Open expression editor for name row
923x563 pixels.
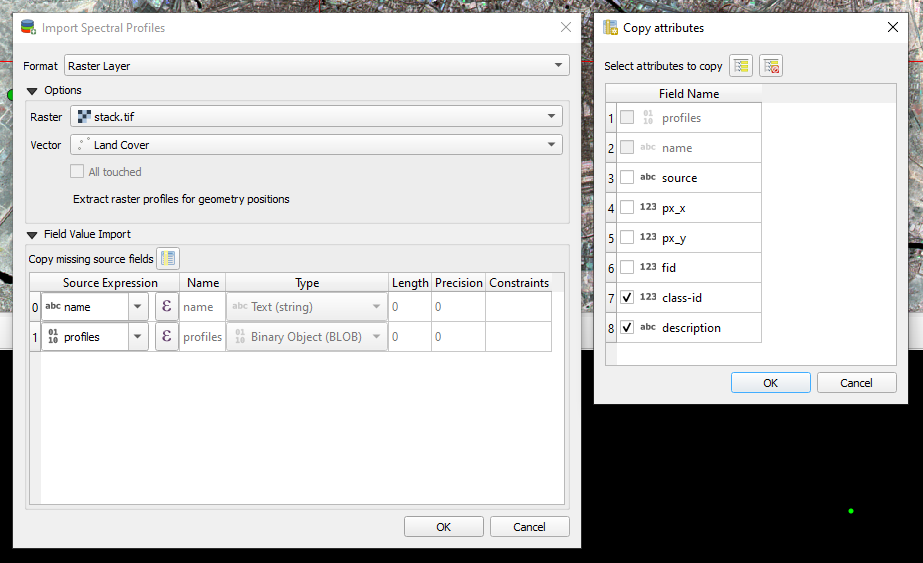tap(166, 307)
